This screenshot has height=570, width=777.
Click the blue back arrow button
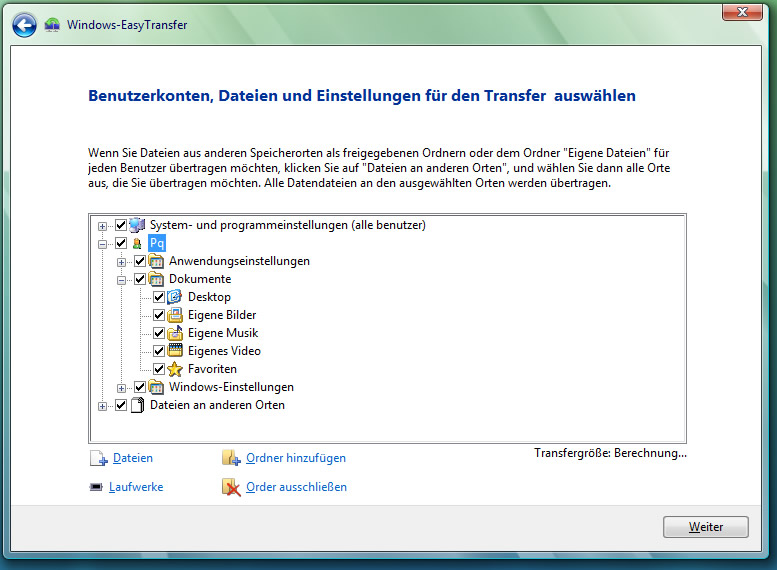[x=24, y=25]
